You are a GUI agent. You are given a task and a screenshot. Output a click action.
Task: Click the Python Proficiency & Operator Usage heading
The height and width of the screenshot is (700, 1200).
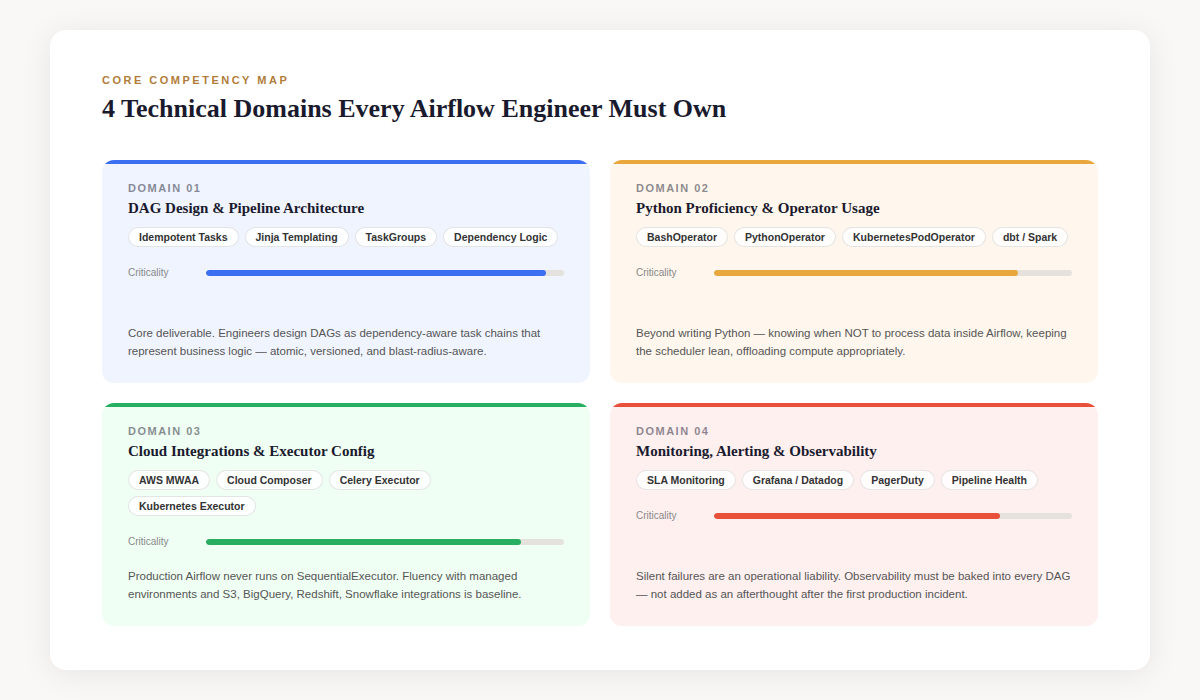tap(758, 208)
